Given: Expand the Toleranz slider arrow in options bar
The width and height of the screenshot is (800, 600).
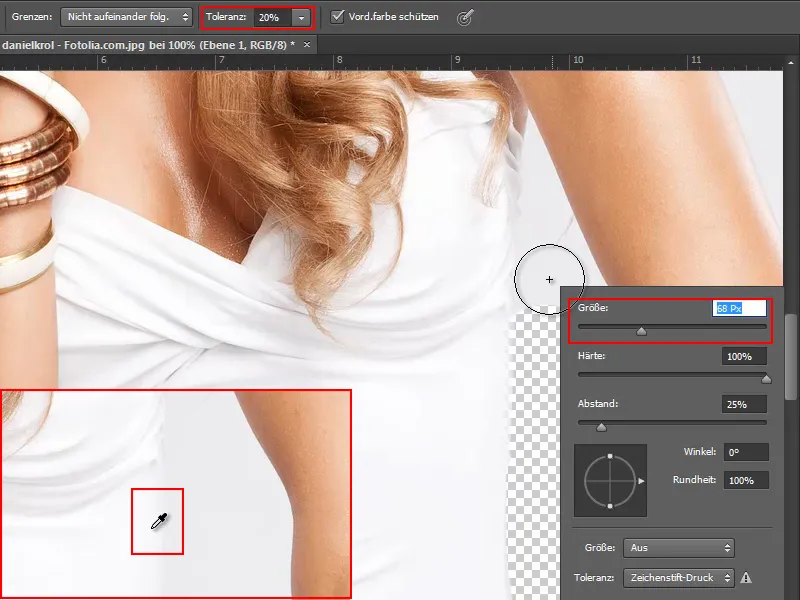Looking at the screenshot, I should [301, 17].
